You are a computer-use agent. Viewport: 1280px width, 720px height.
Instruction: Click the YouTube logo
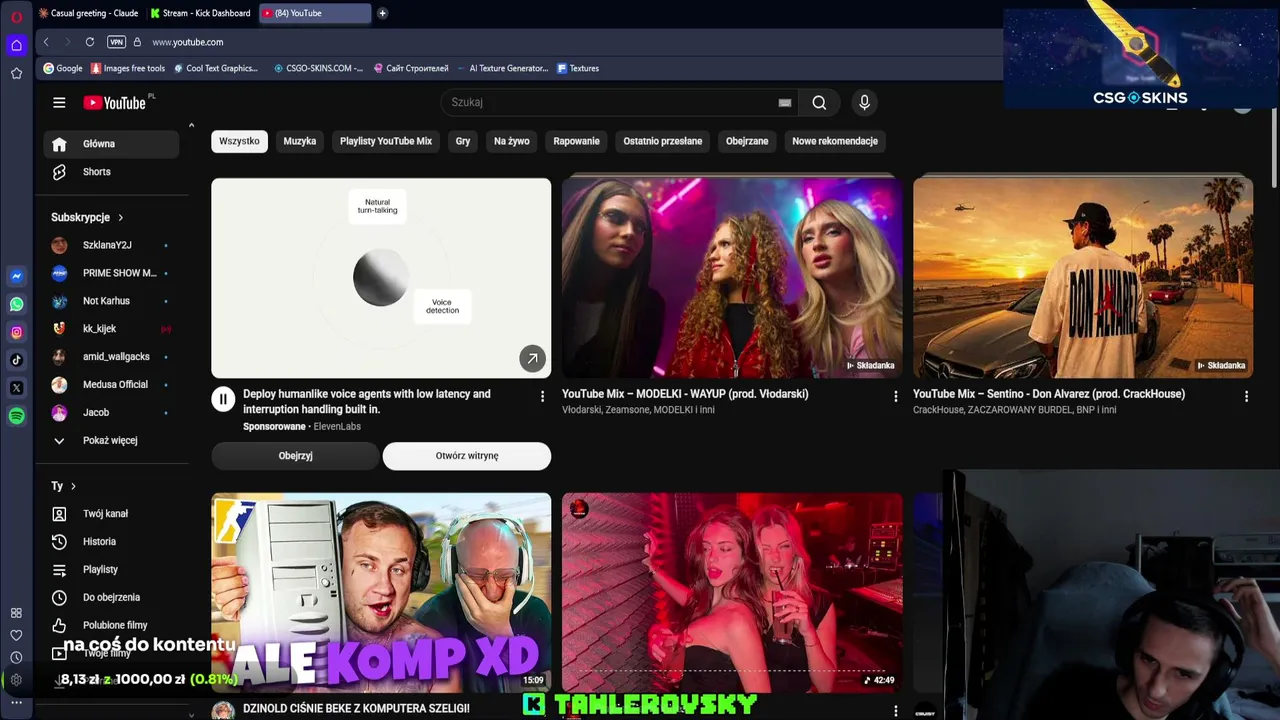[115, 102]
